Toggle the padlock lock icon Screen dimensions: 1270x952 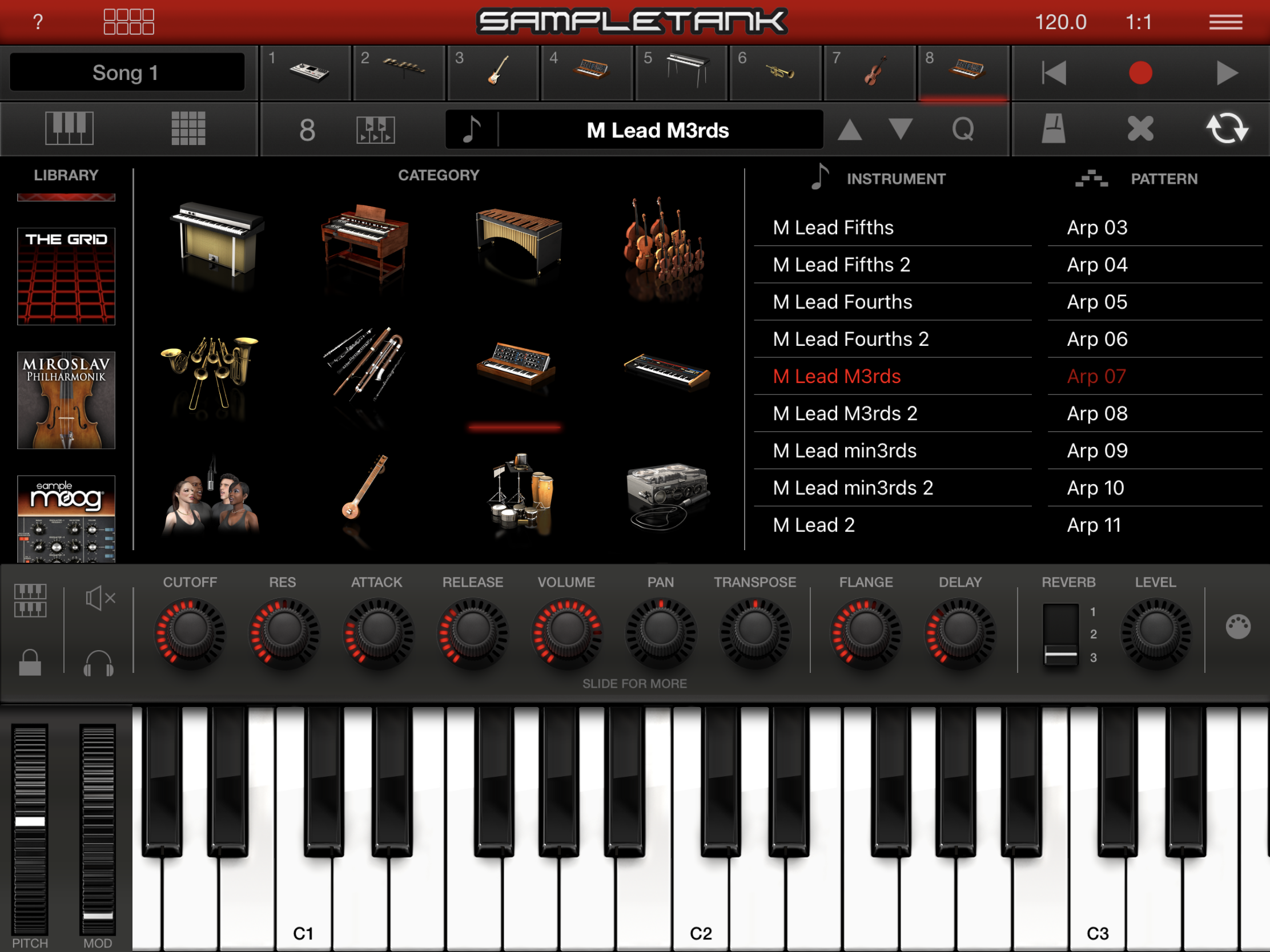tap(30, 662)
